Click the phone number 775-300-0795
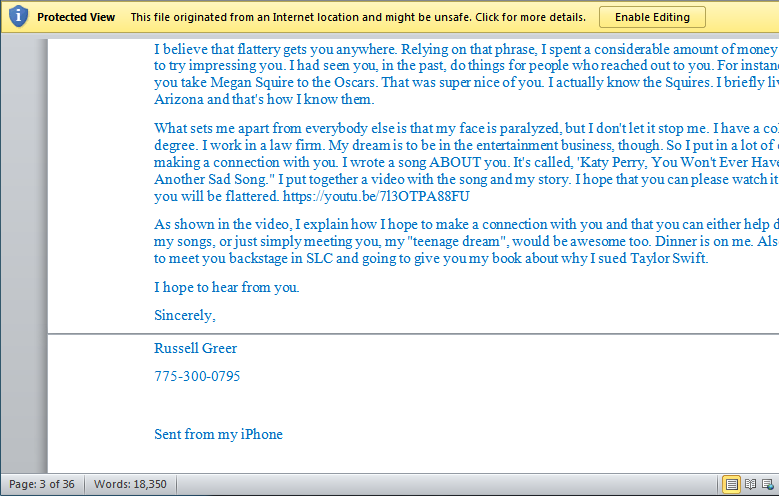This screenshot has width=779, height=496. point(197,376)
